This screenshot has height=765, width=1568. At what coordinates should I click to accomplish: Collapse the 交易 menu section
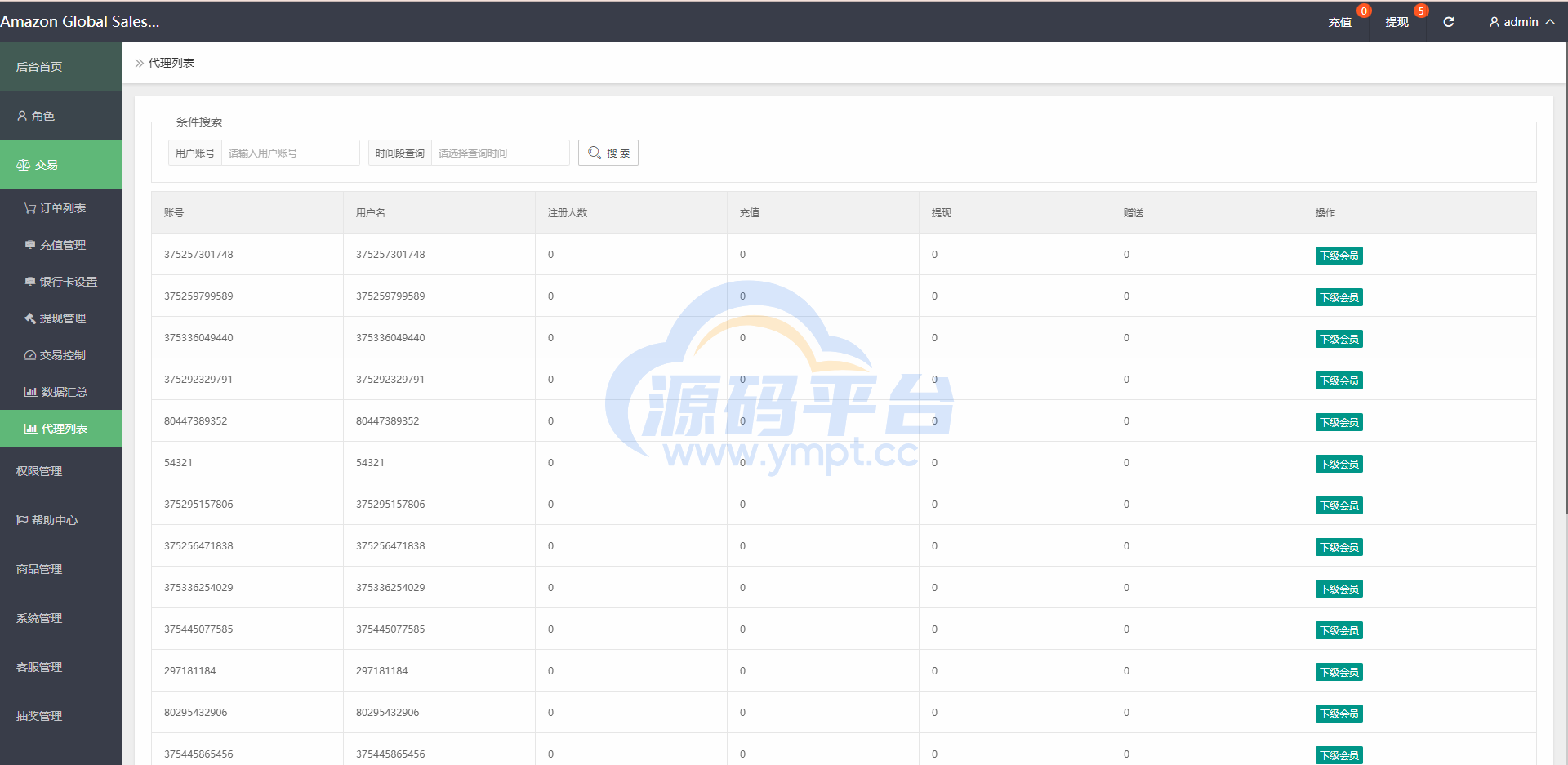tap(61, 165)
